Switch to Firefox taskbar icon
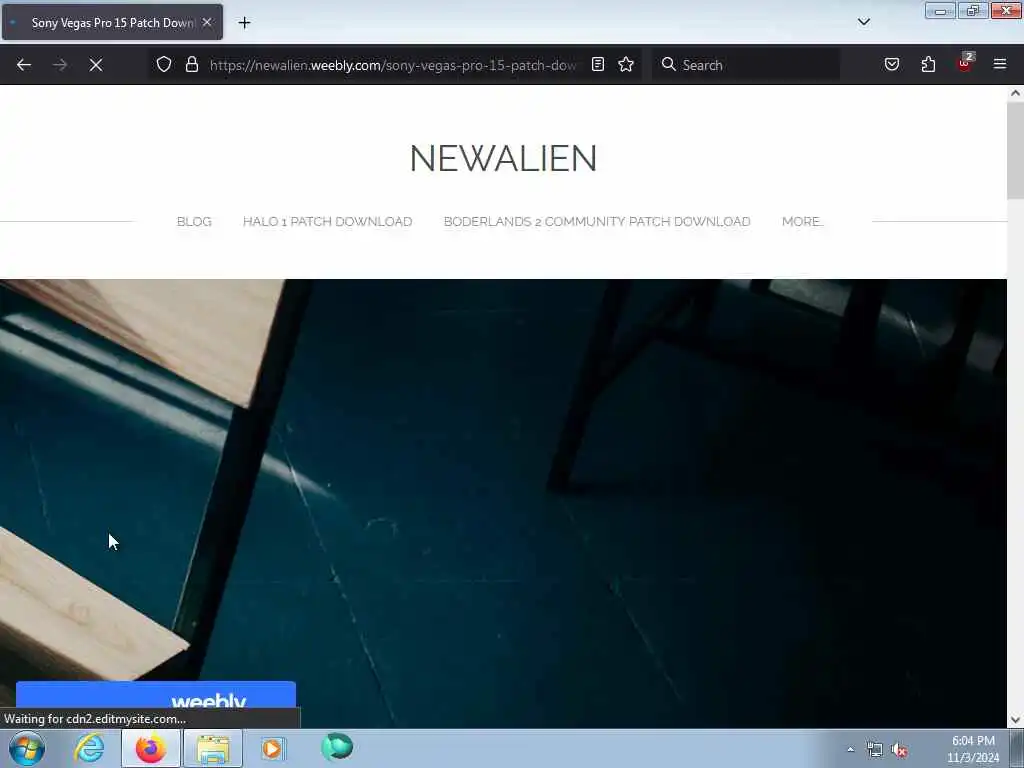The height and width of the screenshot is (768, 1024). pos(150,748)
